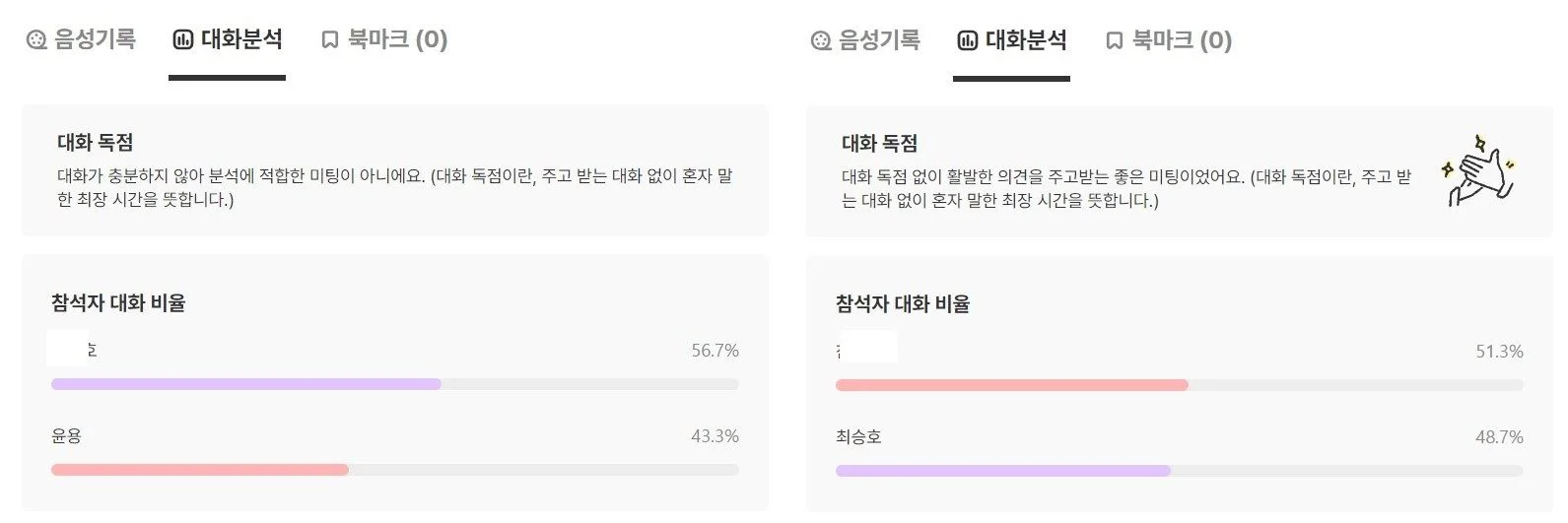Select the 북마크 bookmark icon in the right panel

tap(1115, 41)
